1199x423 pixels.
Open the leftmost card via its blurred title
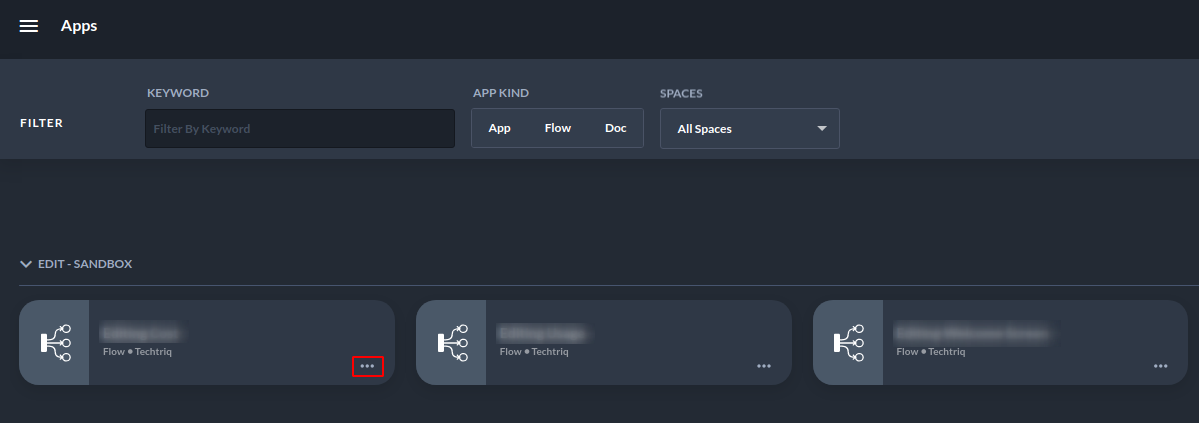click(x=146, y=333)
